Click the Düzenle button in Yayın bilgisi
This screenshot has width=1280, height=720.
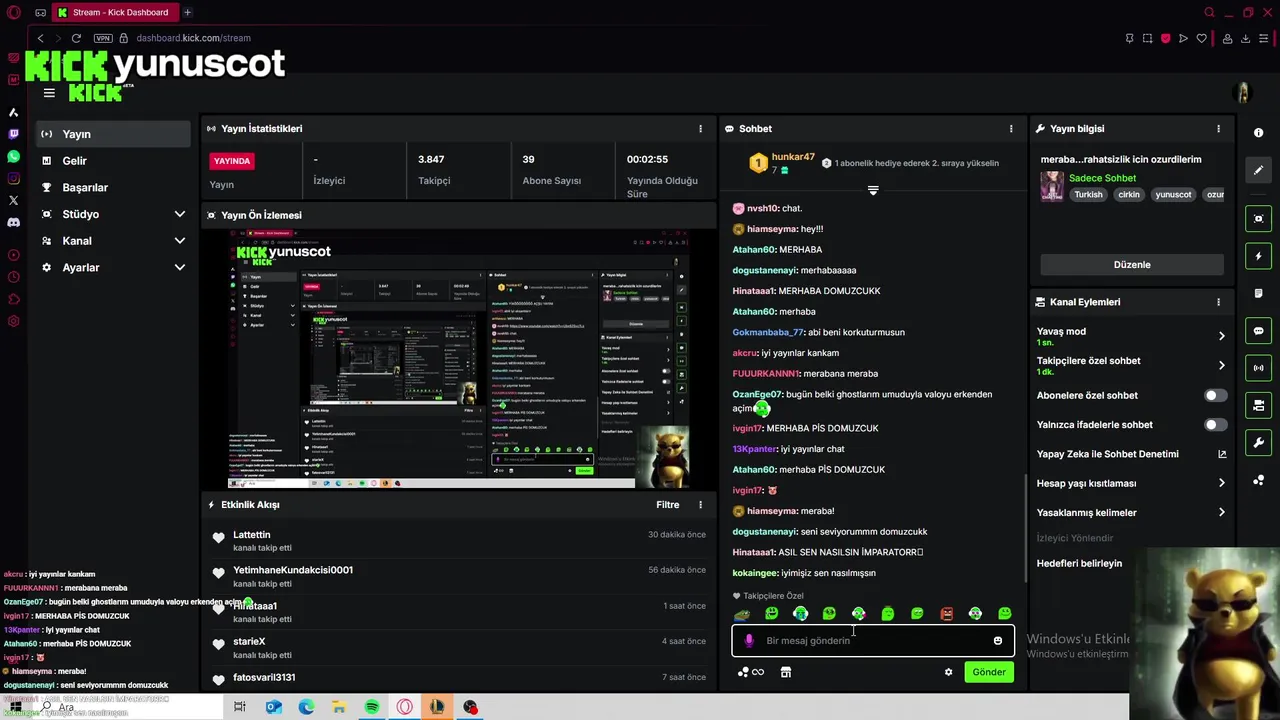(1132, 265)
